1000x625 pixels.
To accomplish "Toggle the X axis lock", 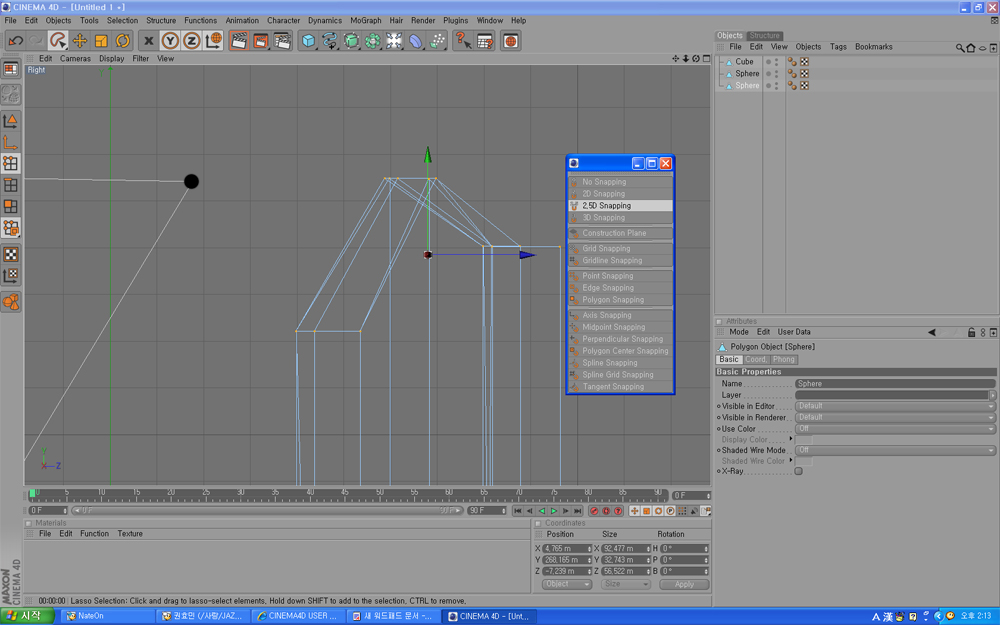I will 149,41.
